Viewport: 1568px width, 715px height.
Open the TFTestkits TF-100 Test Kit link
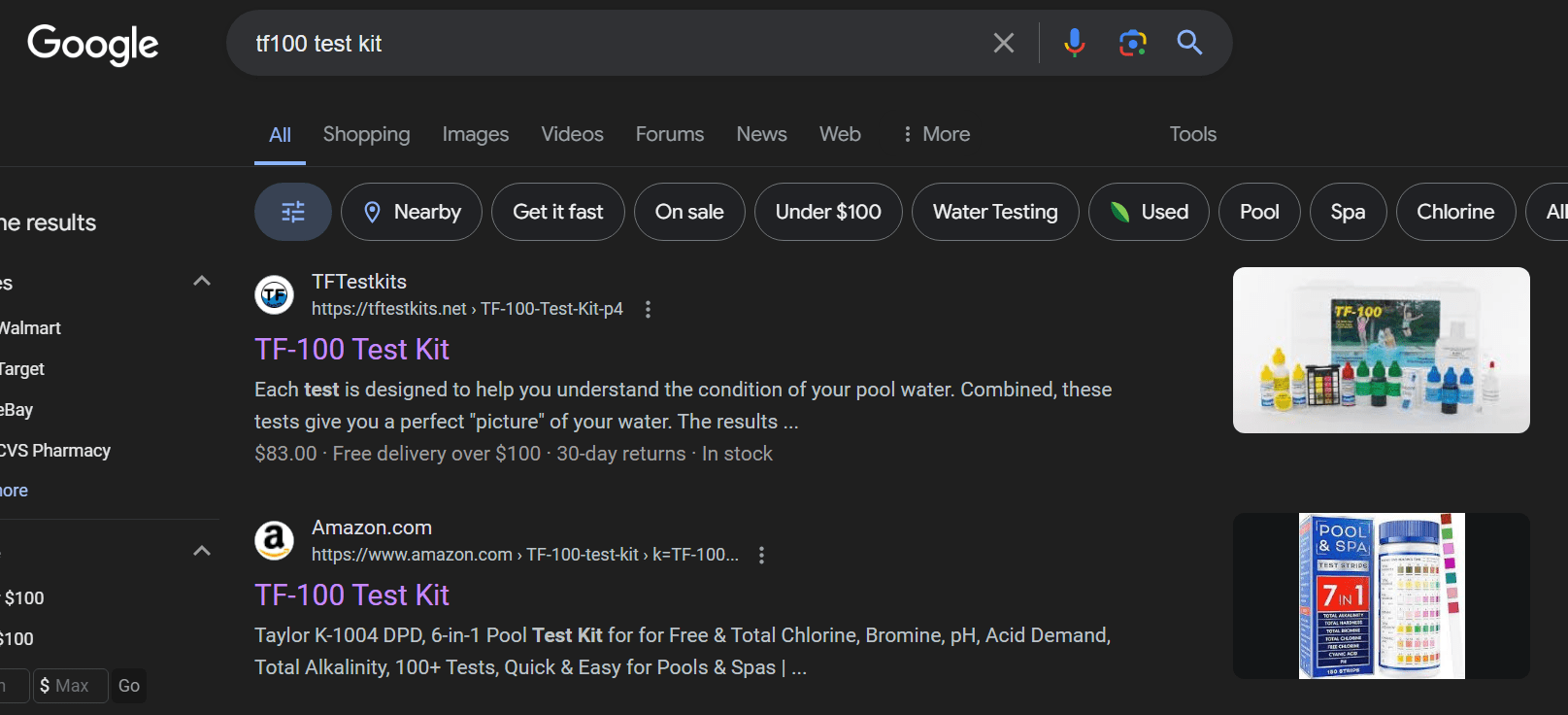tap(351, 350)
